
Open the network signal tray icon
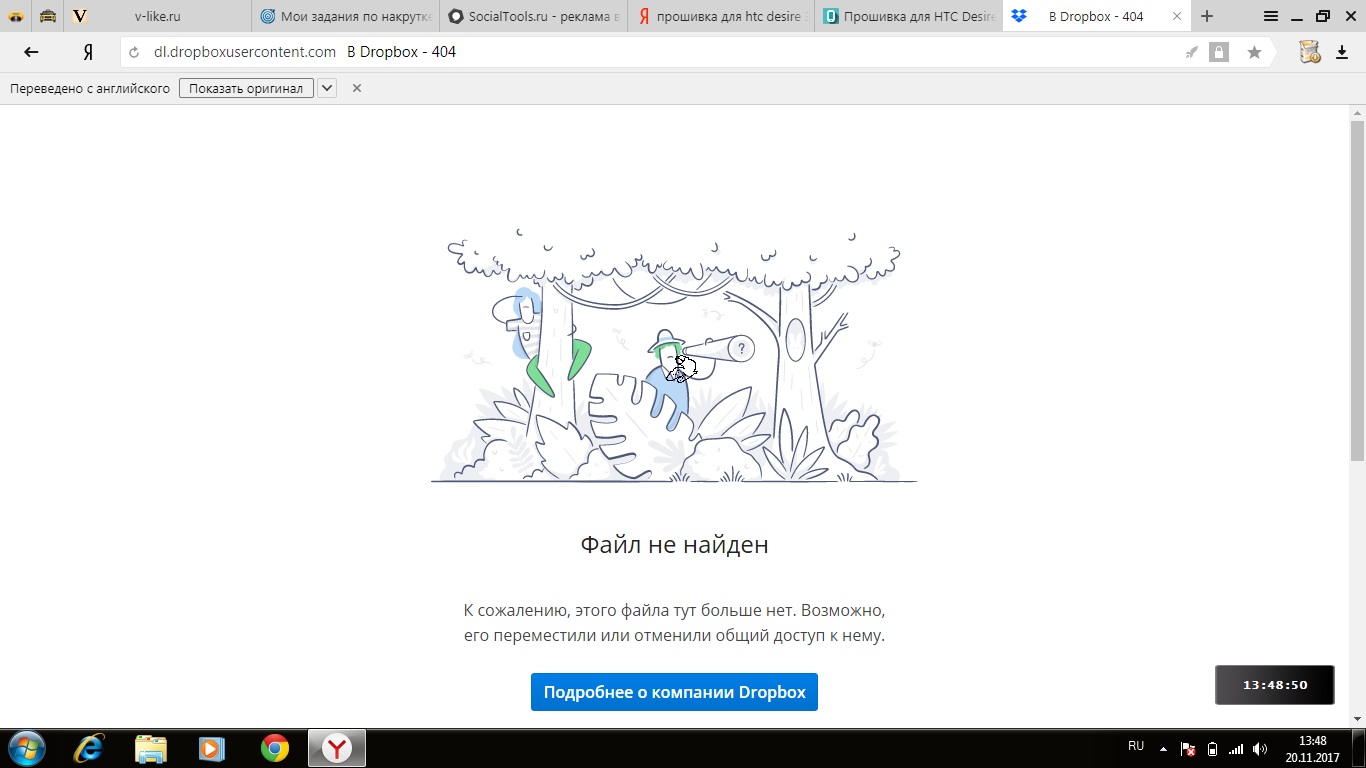coord(1236,748)
